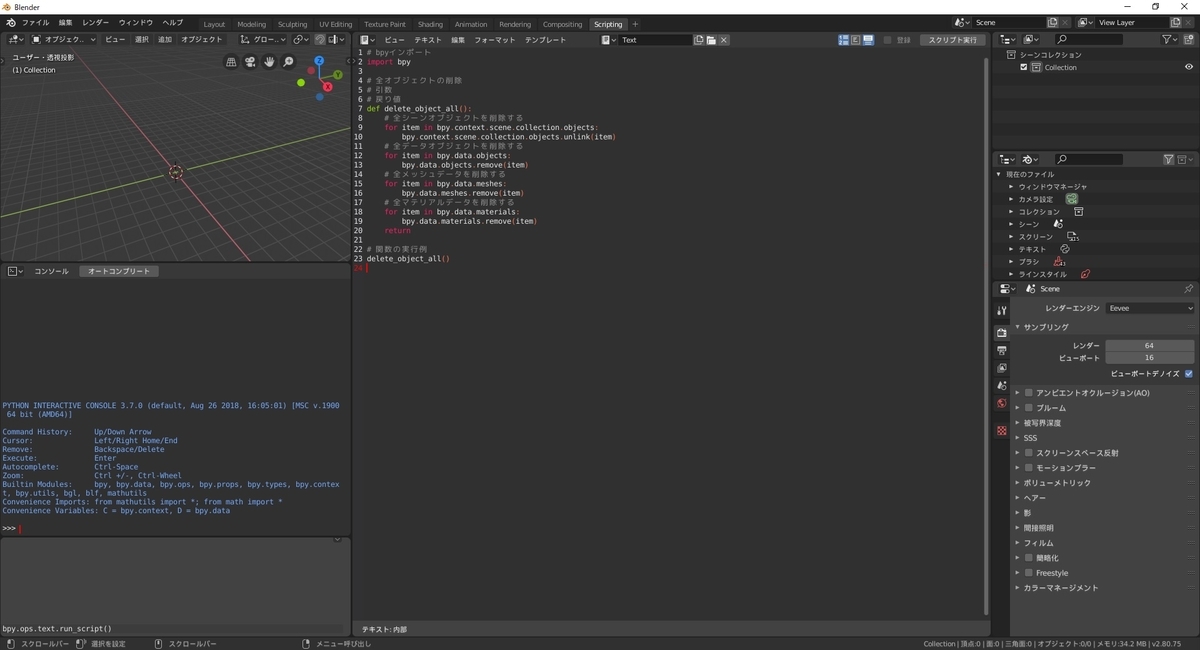Click the perspective/orthographic grid view icon
Screen dimensions: 1200x650
click(231, 62)
